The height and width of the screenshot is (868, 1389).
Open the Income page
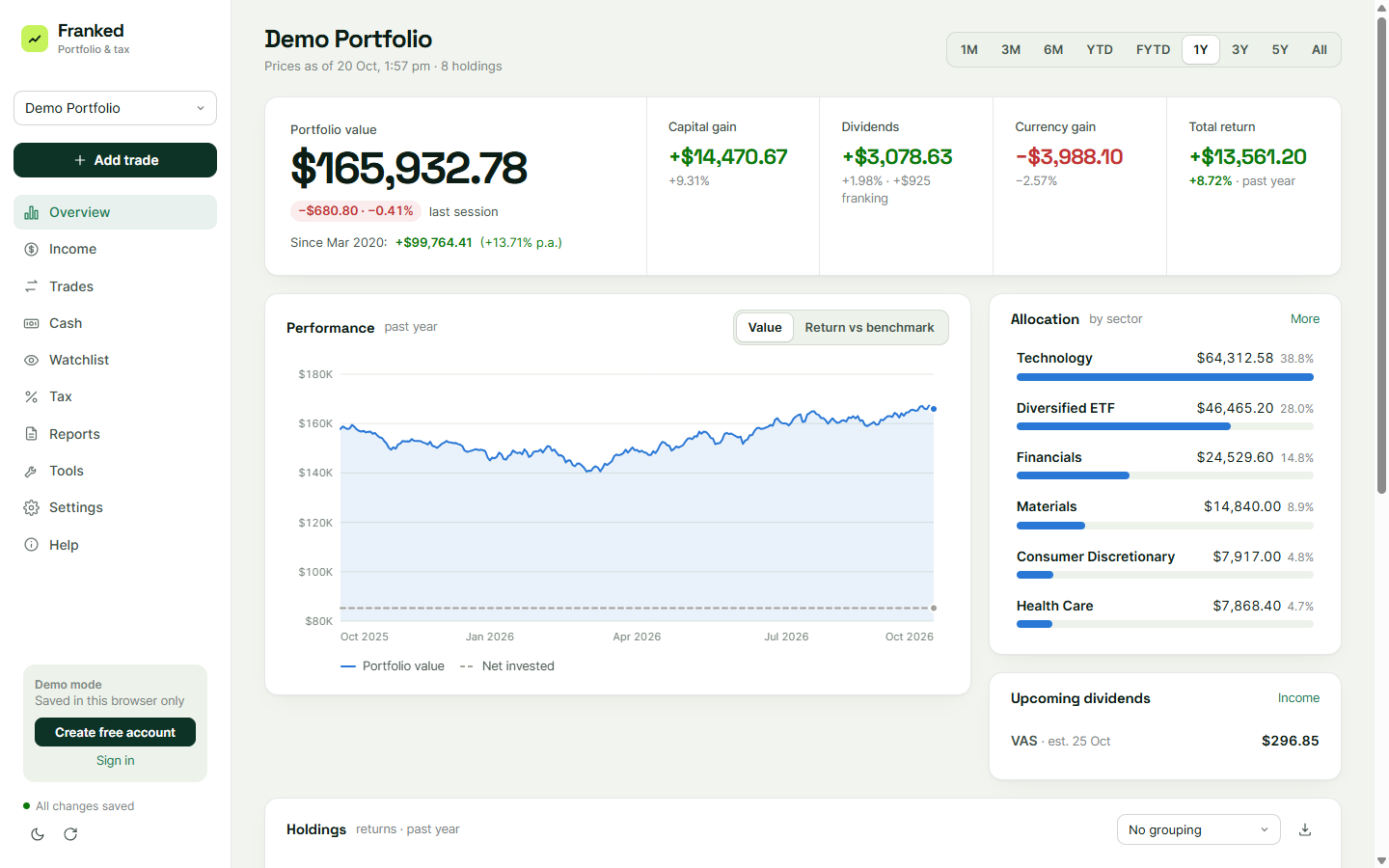tap(115, 249)
